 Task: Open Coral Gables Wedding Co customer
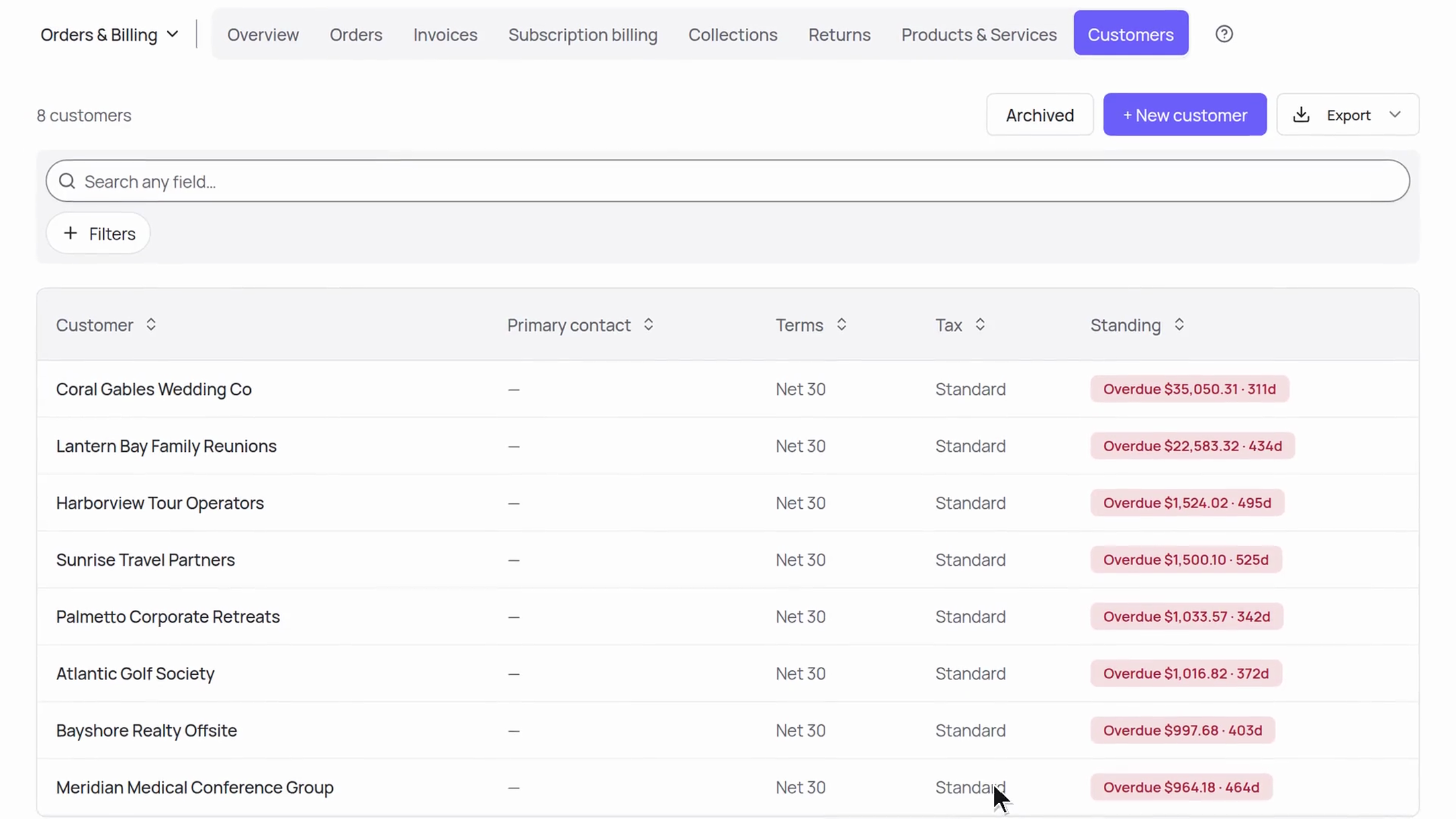154,389
